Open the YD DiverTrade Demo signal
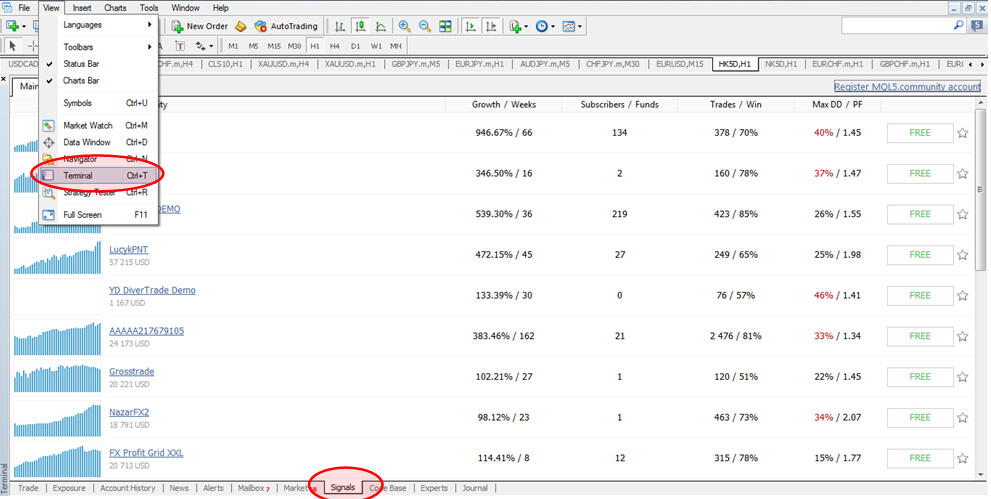 click(x=152, y=291)
